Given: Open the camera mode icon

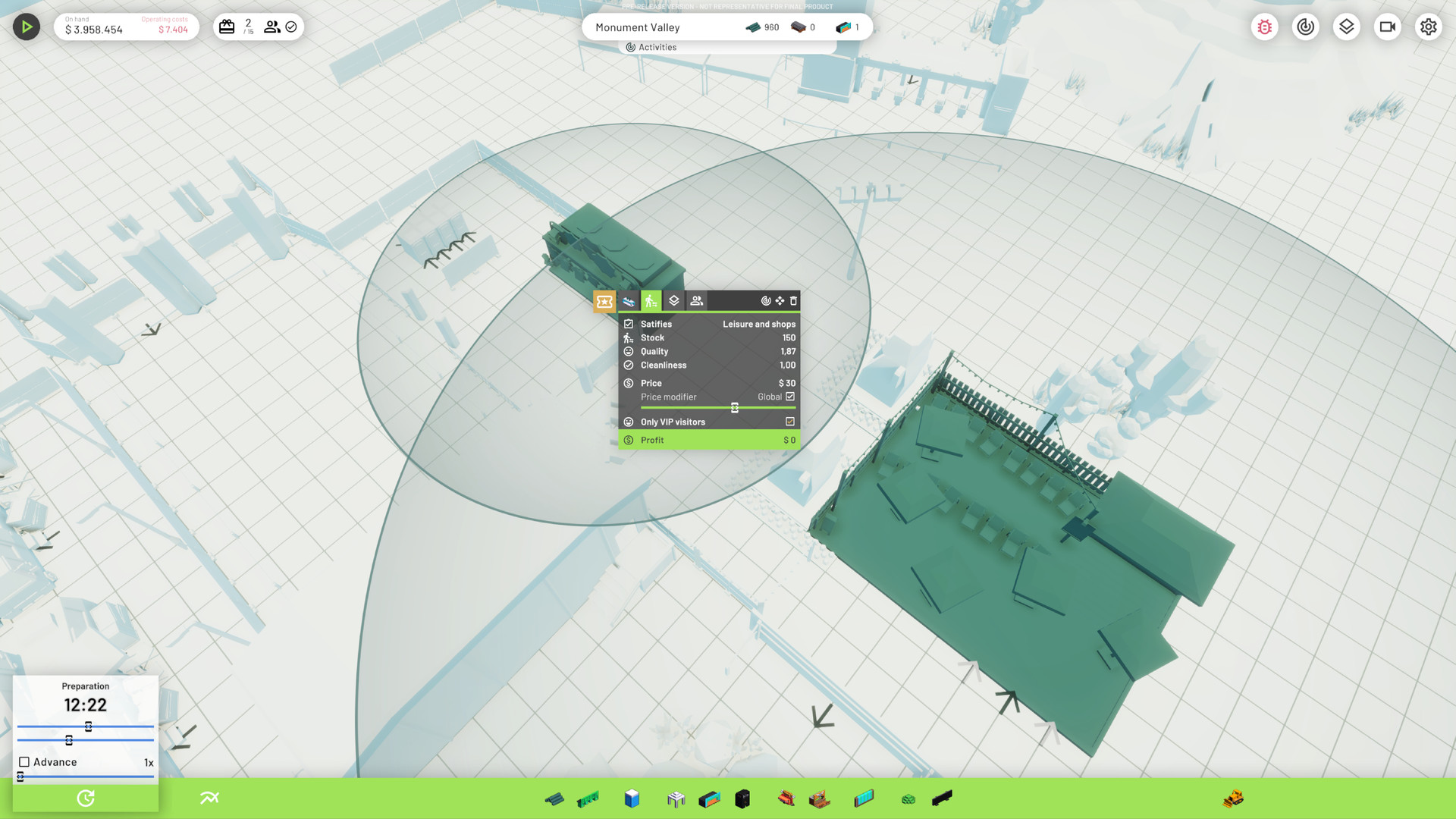Looking at the screenshot, I should pos(1387,27).
